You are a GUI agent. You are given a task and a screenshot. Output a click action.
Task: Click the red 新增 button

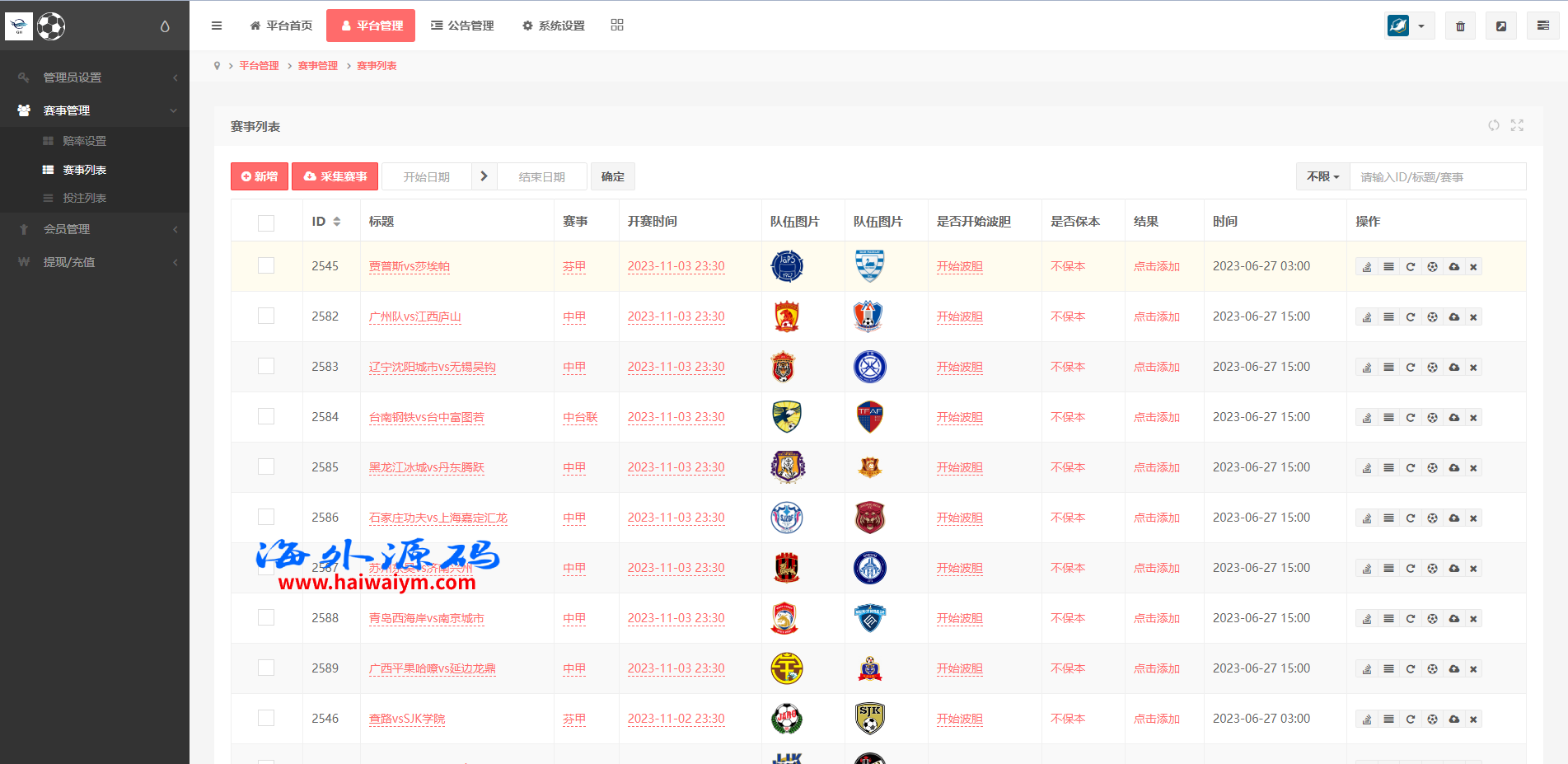pyautogui.click(x=260, y=176)
